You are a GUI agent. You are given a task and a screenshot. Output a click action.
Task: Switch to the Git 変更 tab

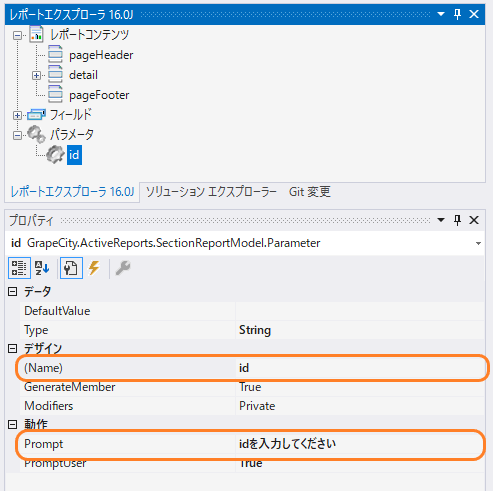point(310,192)
